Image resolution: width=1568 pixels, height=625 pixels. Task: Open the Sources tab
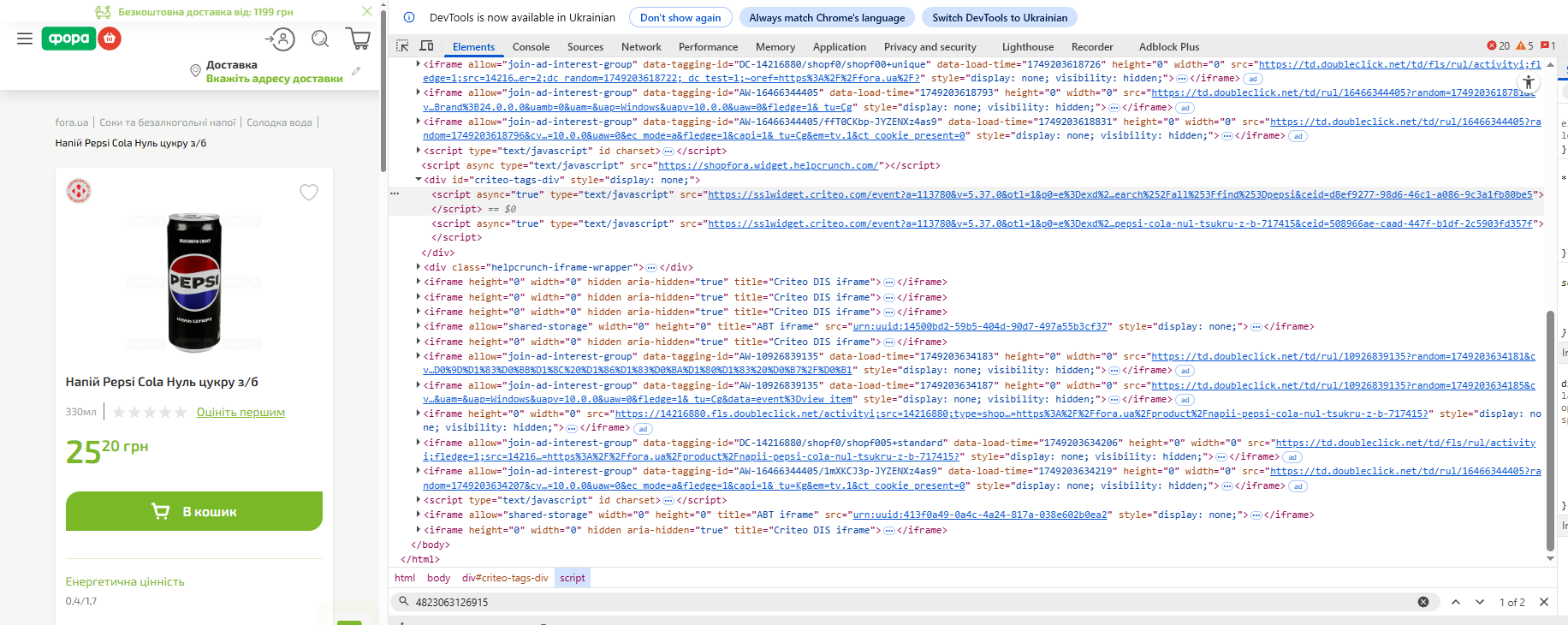(x=585, y=47)
